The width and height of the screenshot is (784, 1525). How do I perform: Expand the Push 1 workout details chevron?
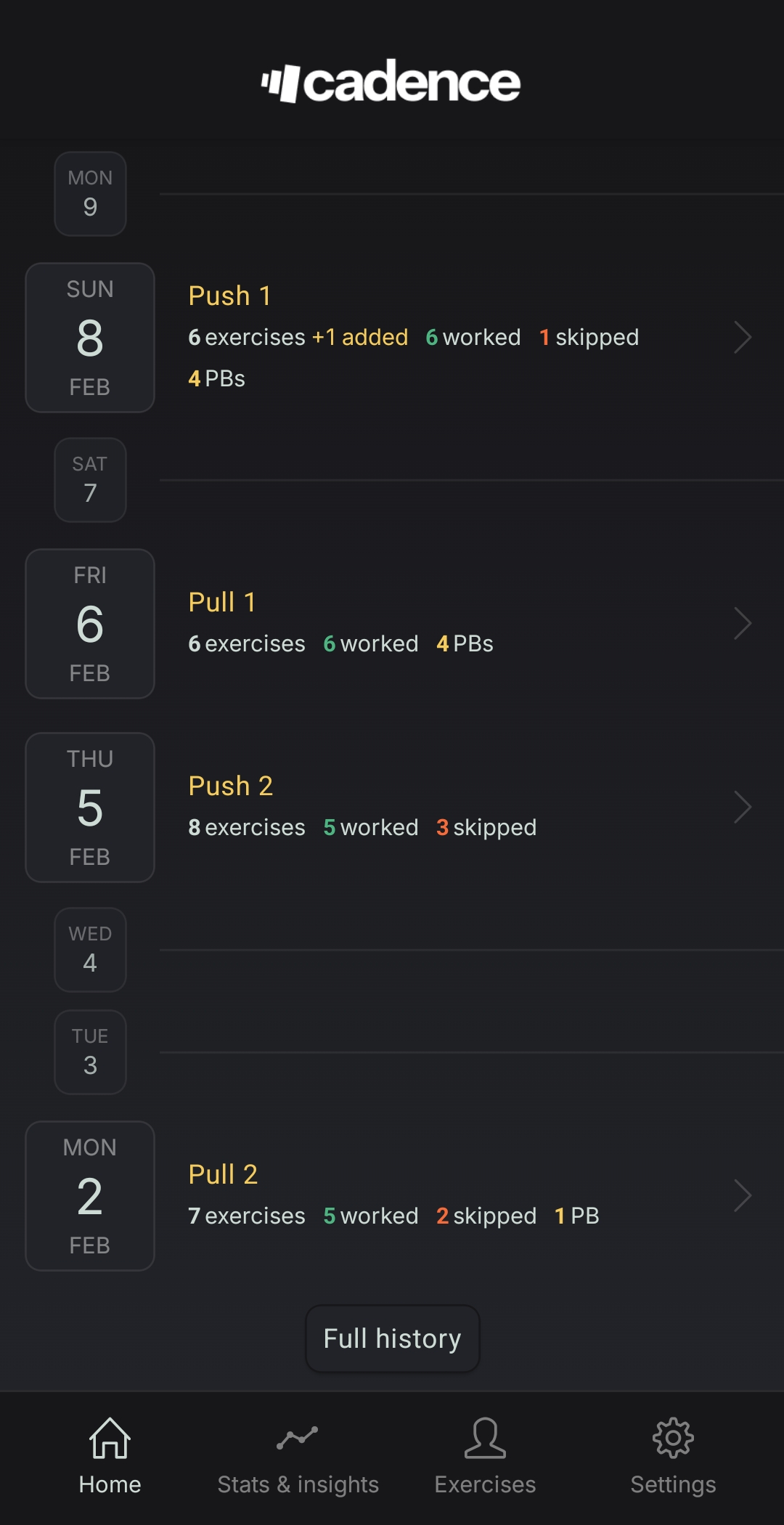[x=743, y=336]
